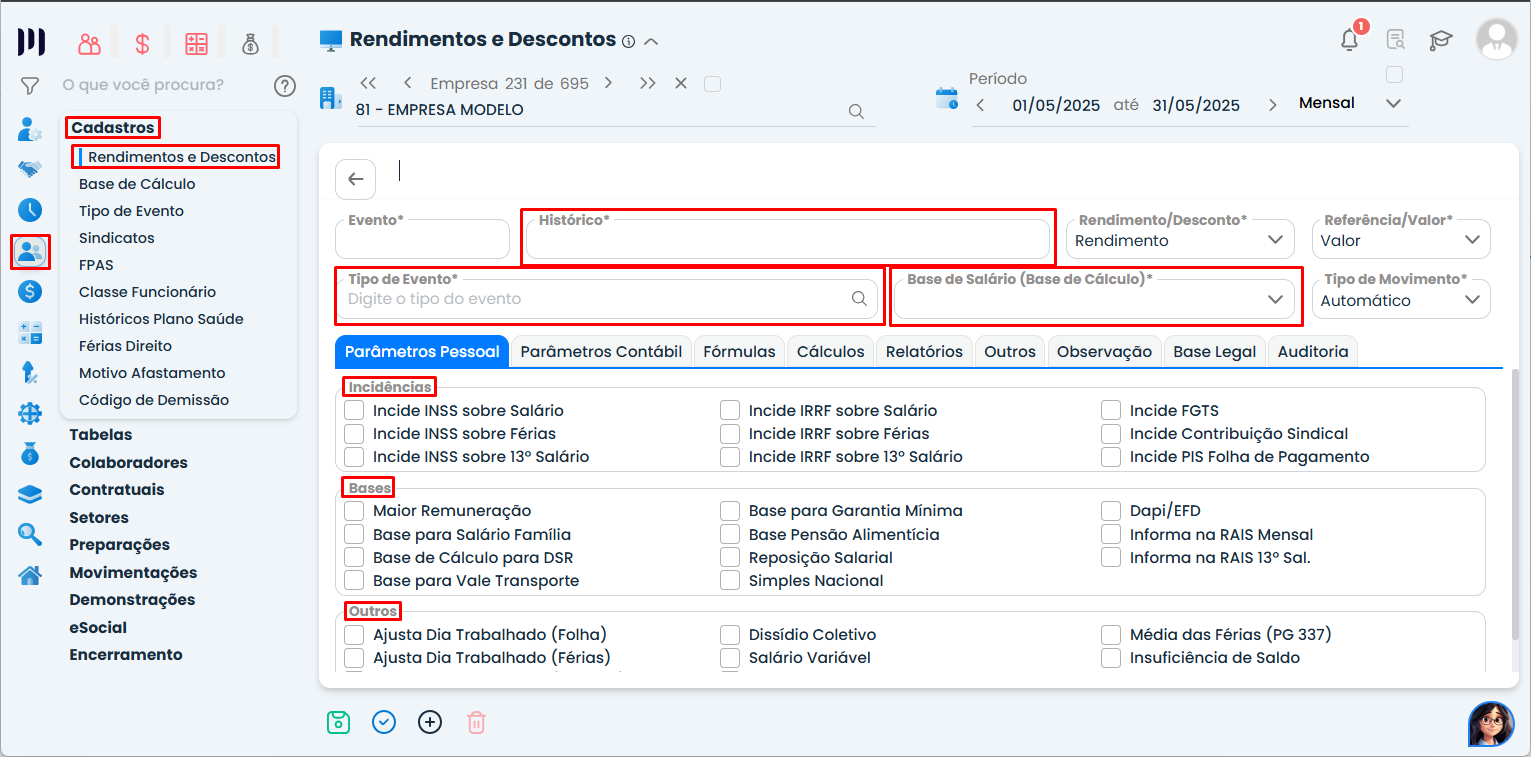Click the red trash delete icon
The width and height of the screenshot is (1531, 757).
(476, 722)
